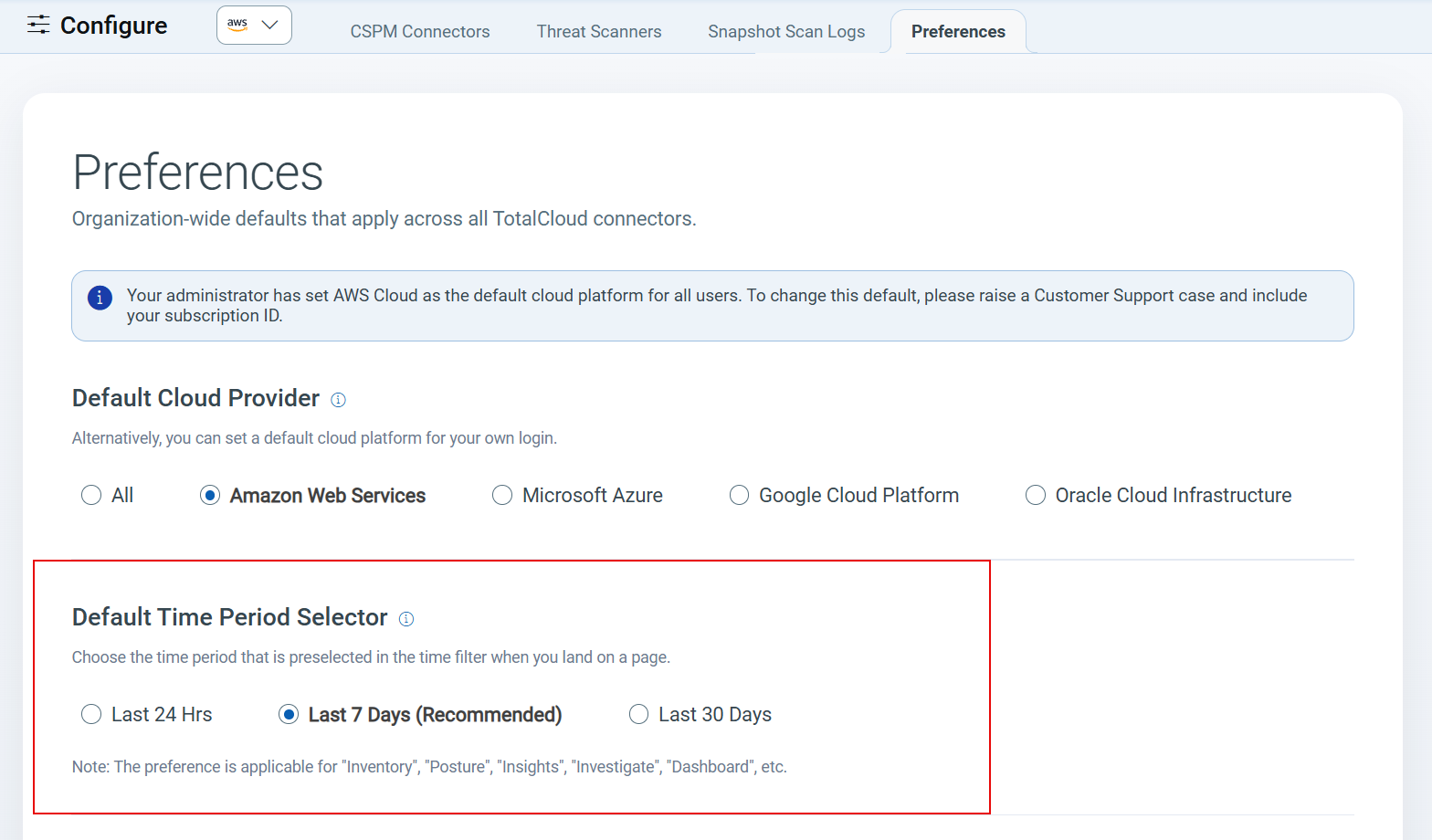The height and width of the screenshot is (840, 1432).
Task: Click the Preferences page heading
Action: [198, 173]
